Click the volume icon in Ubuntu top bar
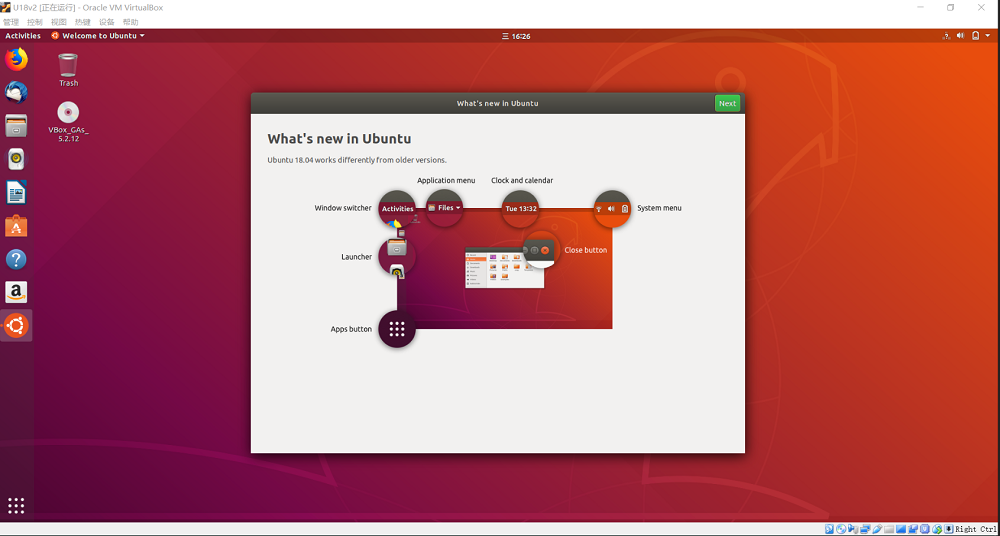 (960, 36)
